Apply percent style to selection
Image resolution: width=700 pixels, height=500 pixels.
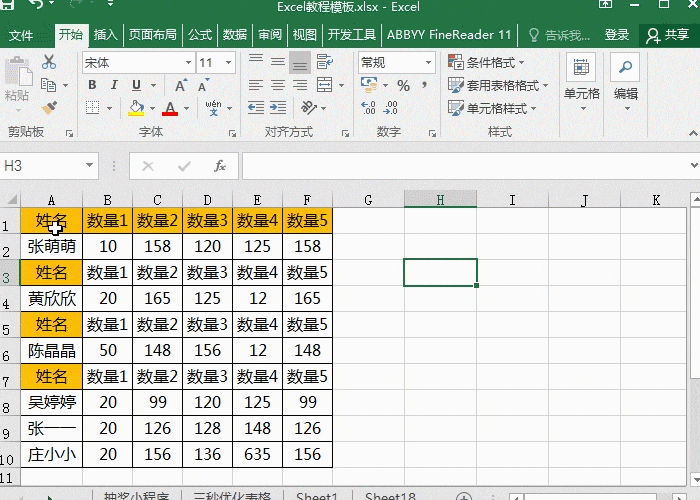[403, 86]
